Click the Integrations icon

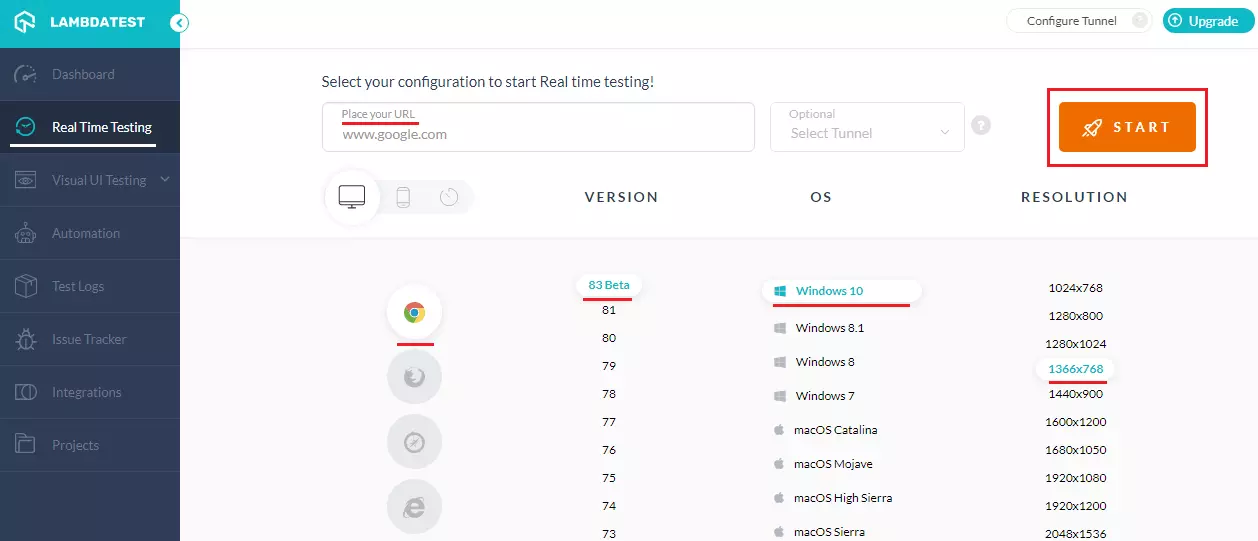26,392
